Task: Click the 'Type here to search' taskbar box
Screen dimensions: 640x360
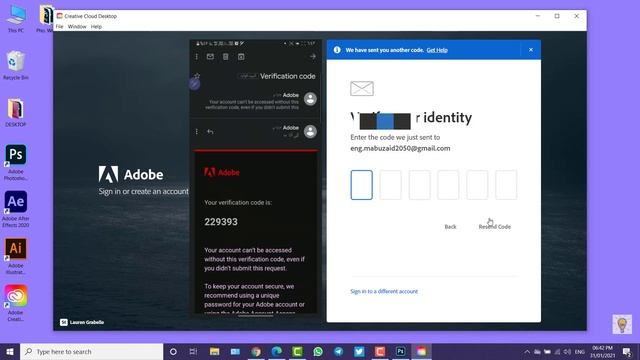Action: coord(91,351)
